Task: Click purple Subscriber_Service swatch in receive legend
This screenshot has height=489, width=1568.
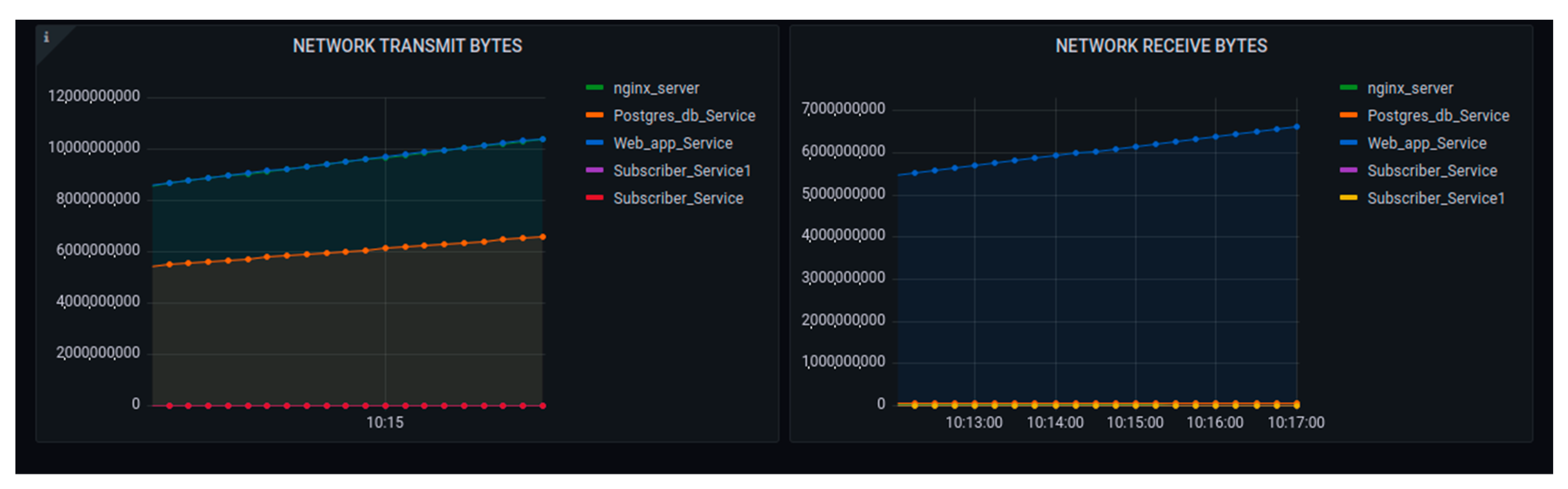Action: coord(1348,170)
